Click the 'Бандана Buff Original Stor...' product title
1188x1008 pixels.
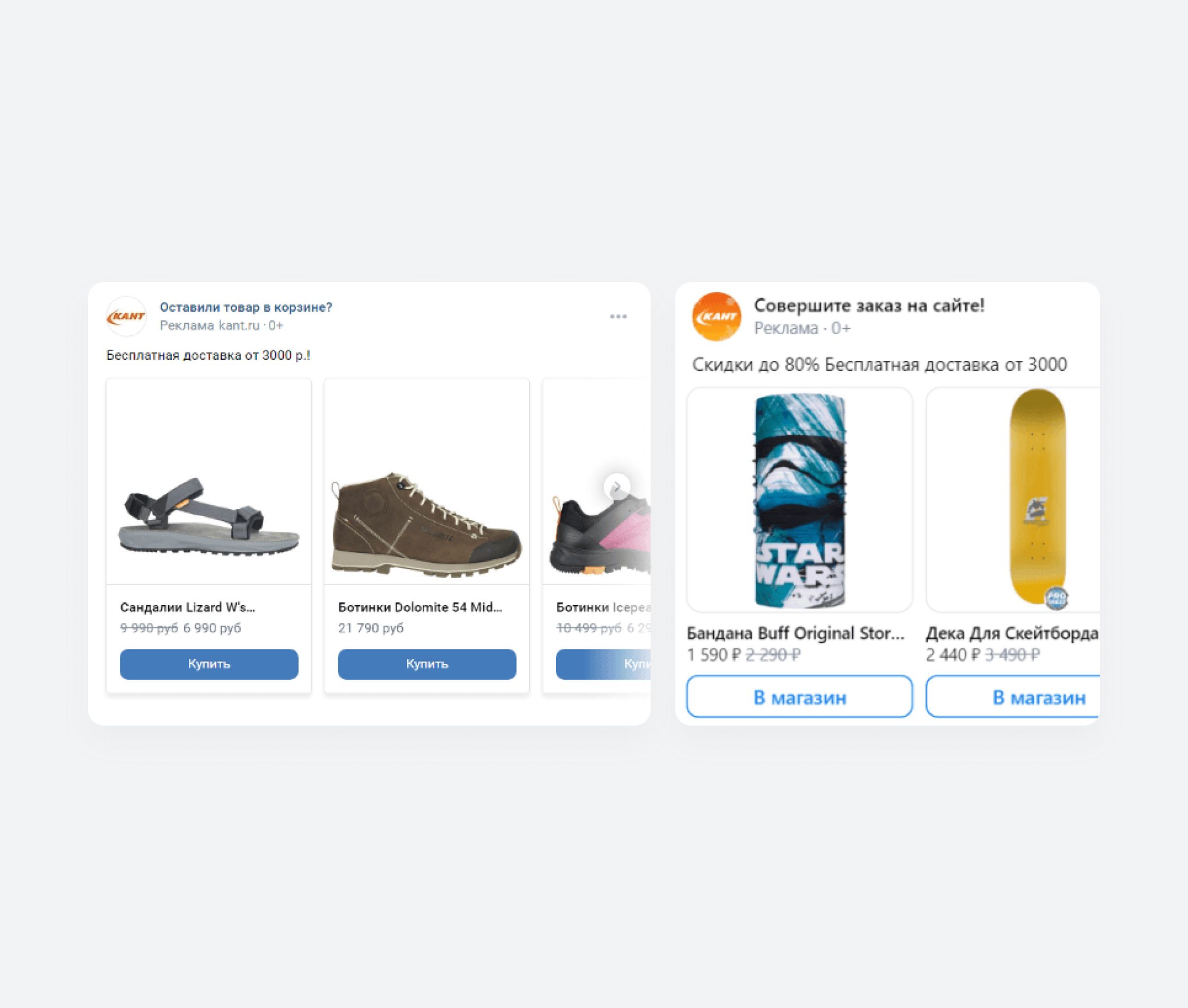pos(795,633)
